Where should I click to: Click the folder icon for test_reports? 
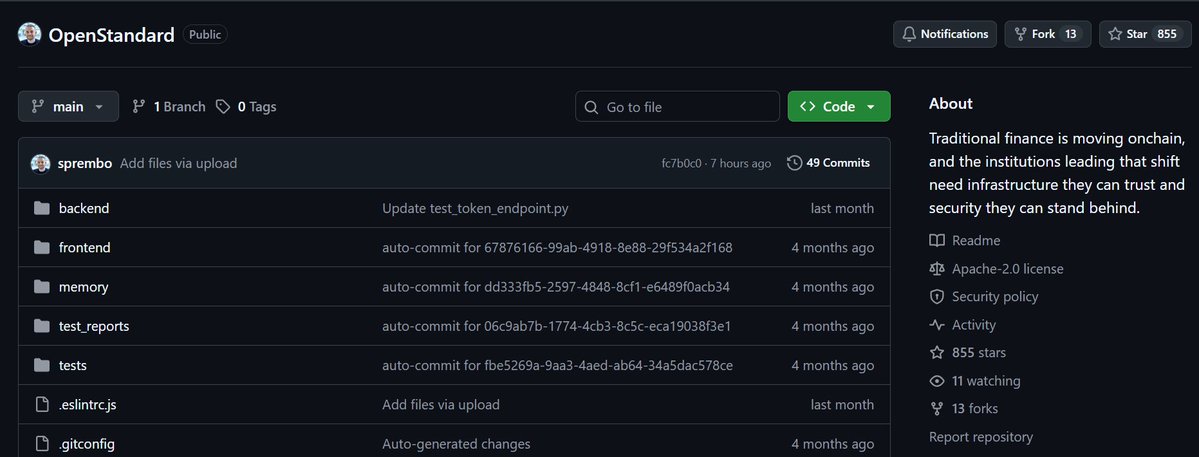coord(42,326)
